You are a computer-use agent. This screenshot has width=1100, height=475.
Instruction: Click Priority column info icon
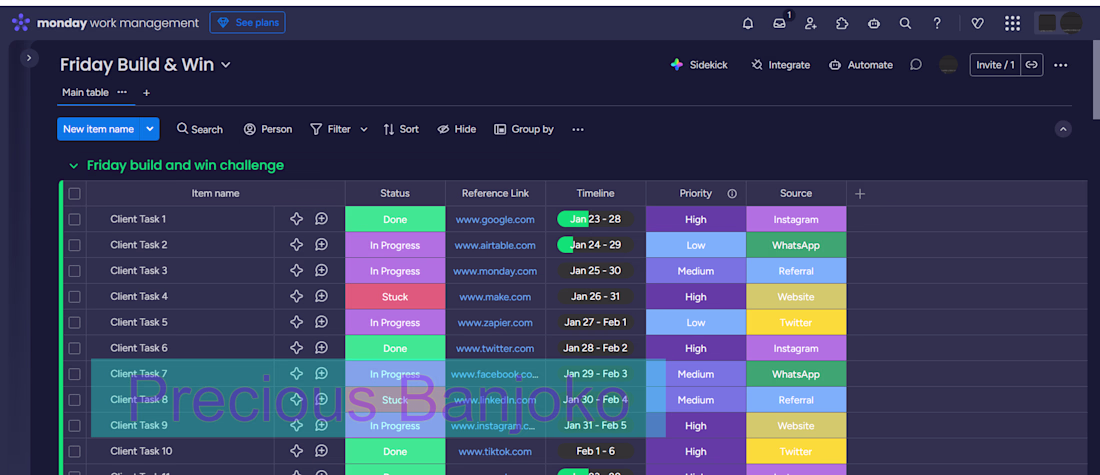coord(732,194)
